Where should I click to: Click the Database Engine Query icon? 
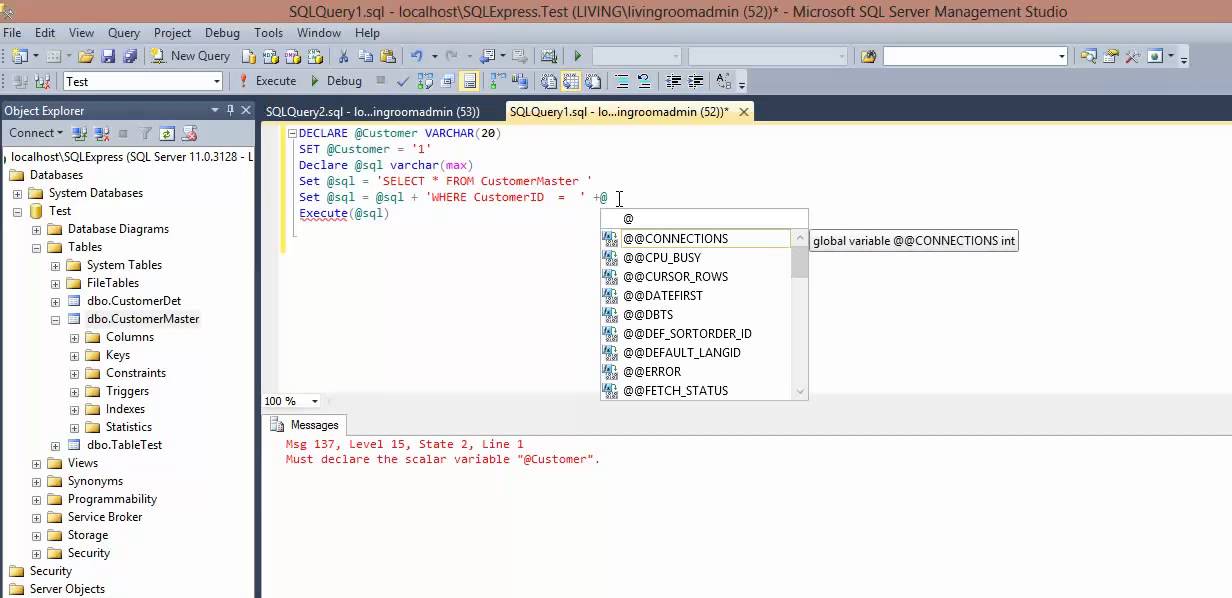click(x=249, y=56)
